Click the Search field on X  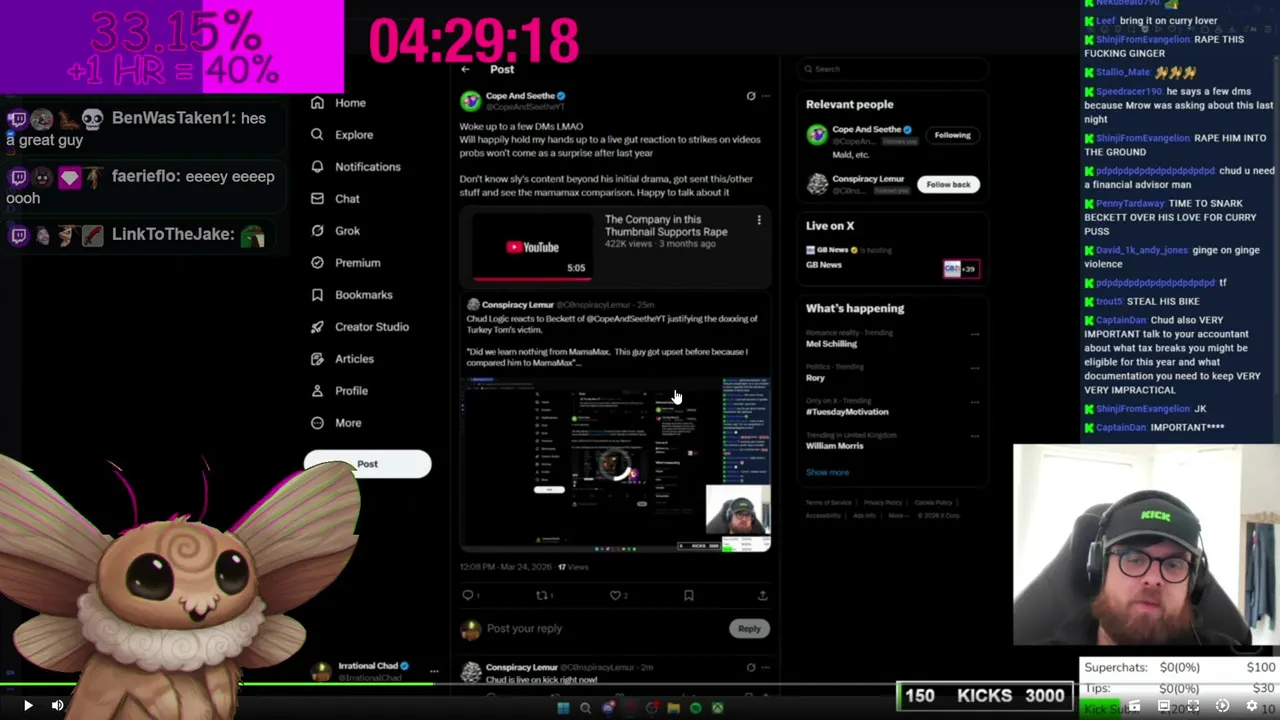pyautogui.click(x=893, y=69)
